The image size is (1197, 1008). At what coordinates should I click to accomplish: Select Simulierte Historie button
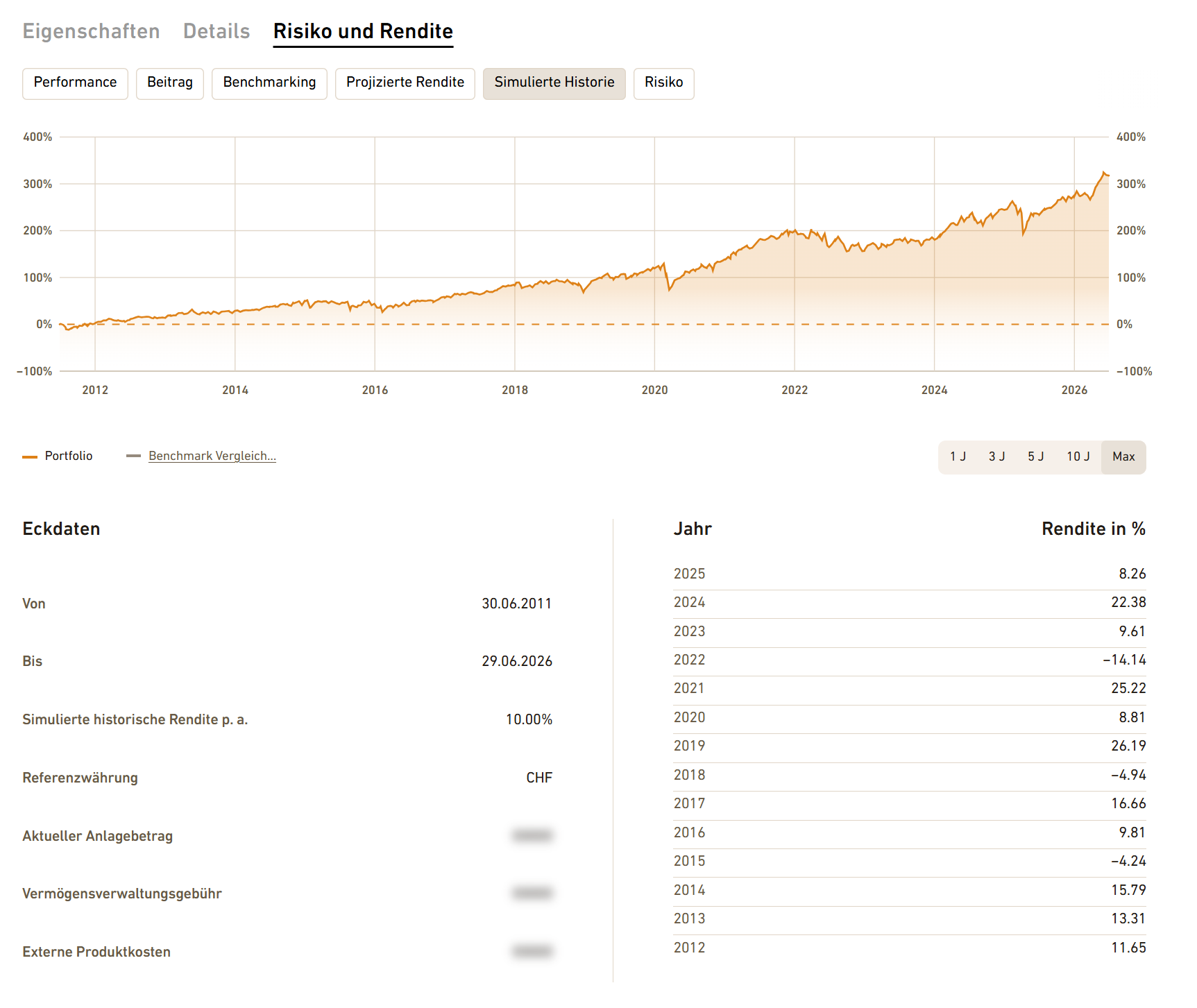pos(554,83)
